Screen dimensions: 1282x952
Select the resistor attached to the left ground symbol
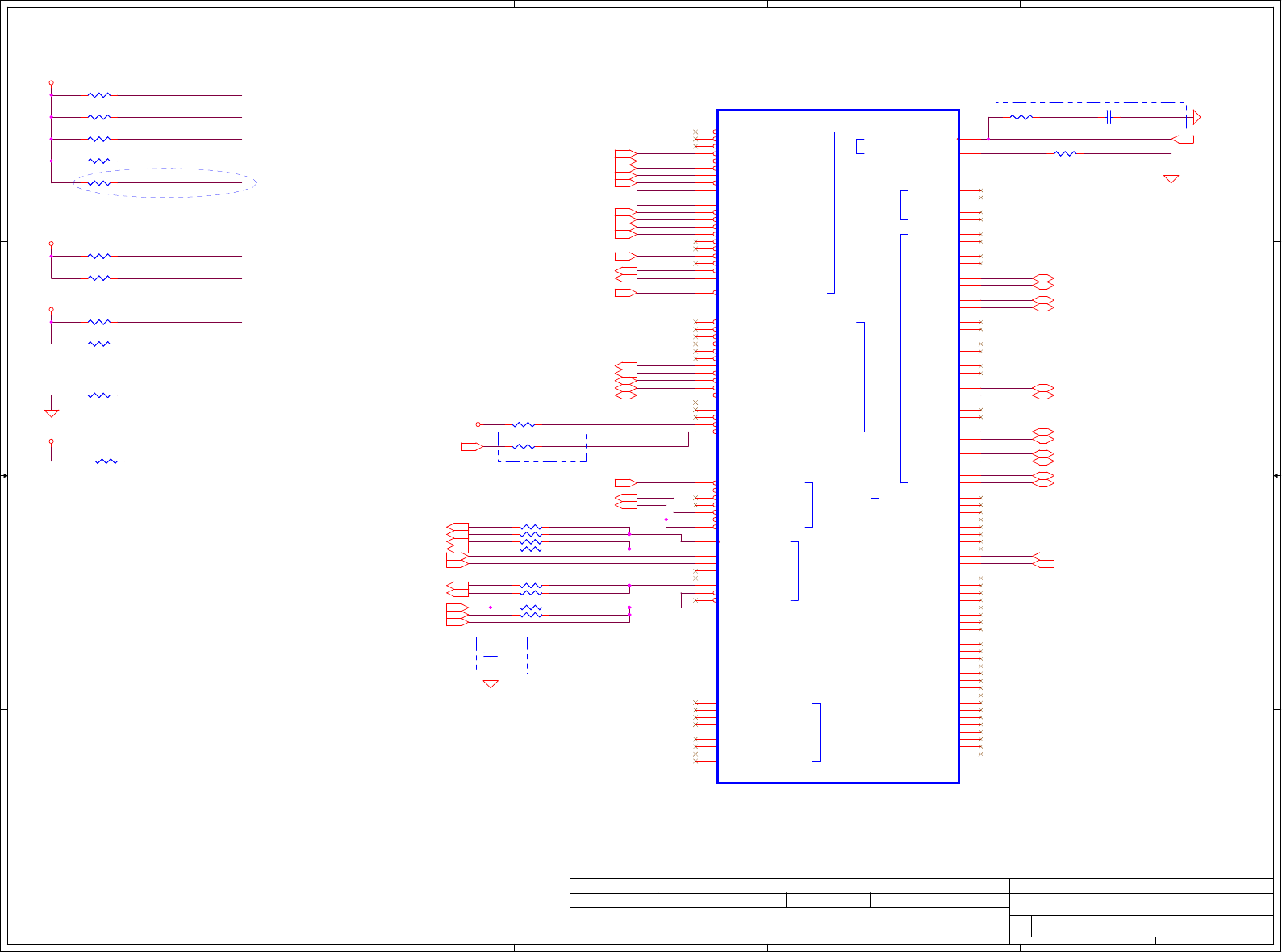click(99, 395)
